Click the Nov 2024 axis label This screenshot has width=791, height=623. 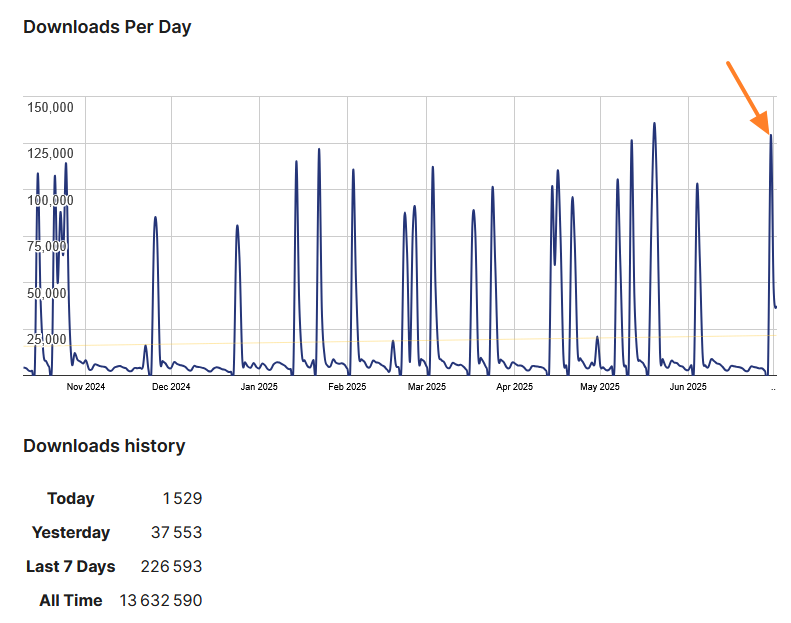click(x=86, y=387)
